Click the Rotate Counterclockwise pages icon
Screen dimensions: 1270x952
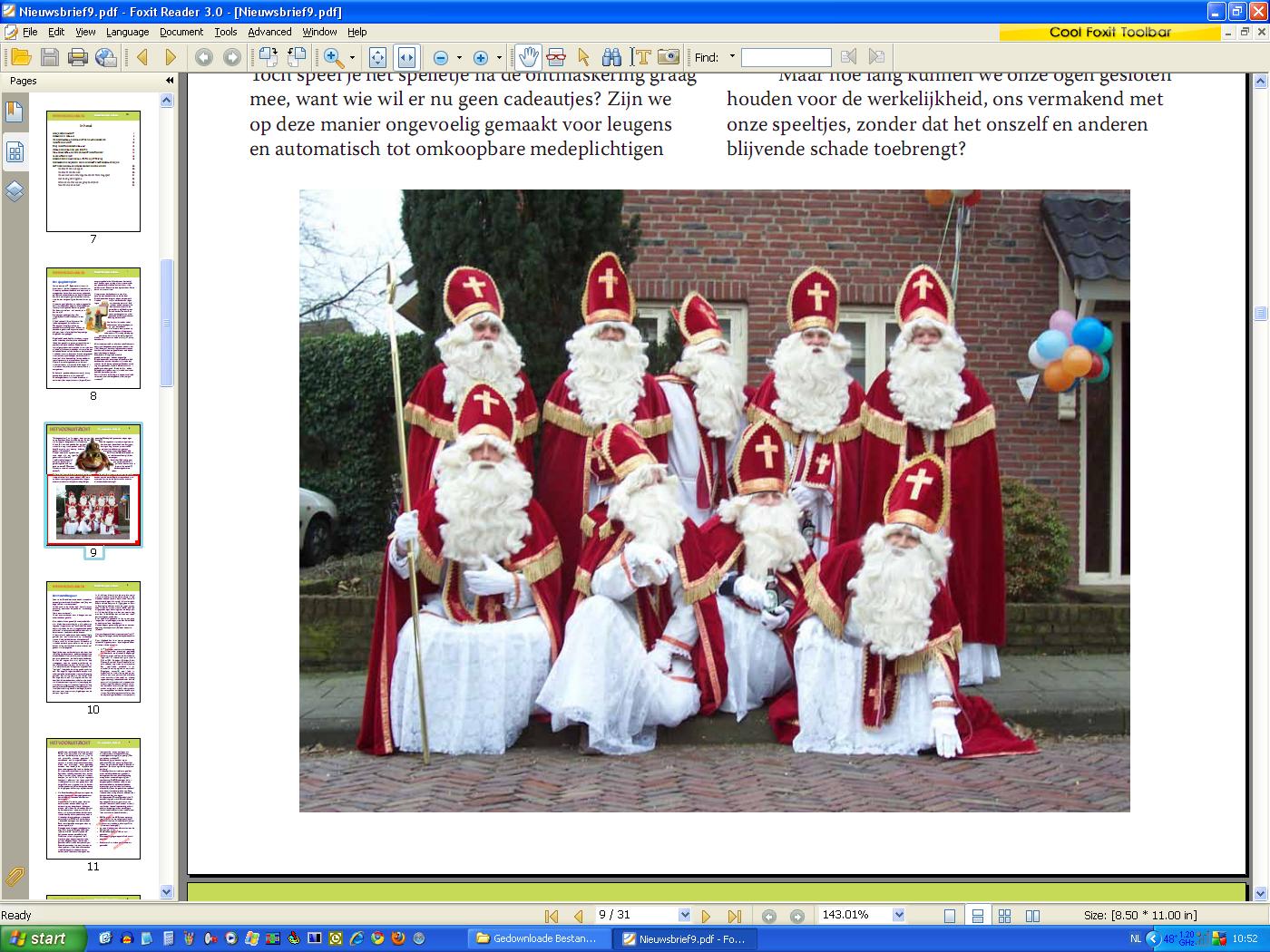tap(297, 57)
